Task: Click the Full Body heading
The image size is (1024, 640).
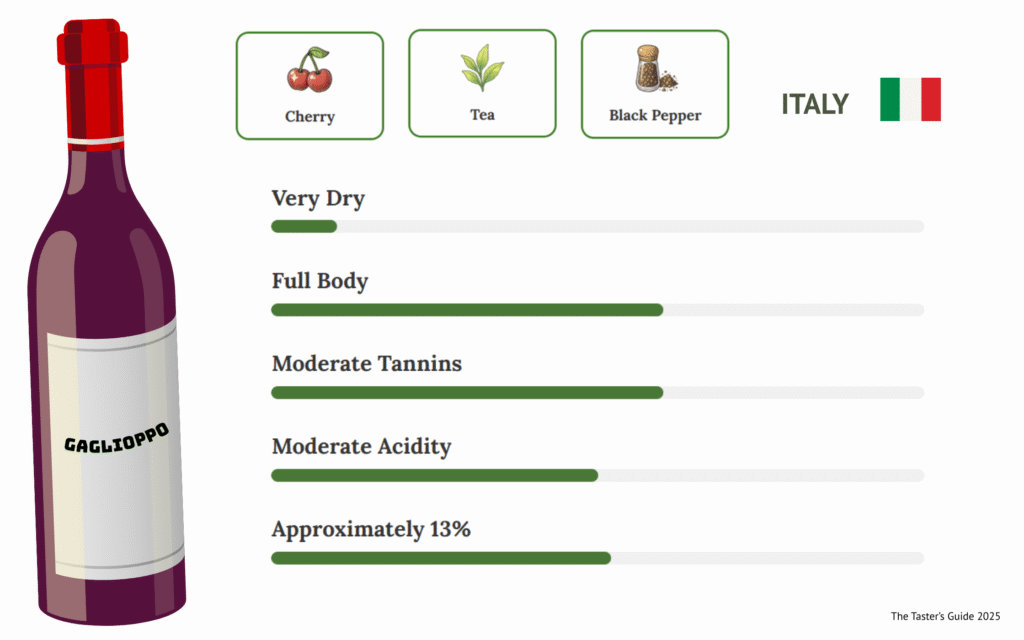Action: [320, 281]
